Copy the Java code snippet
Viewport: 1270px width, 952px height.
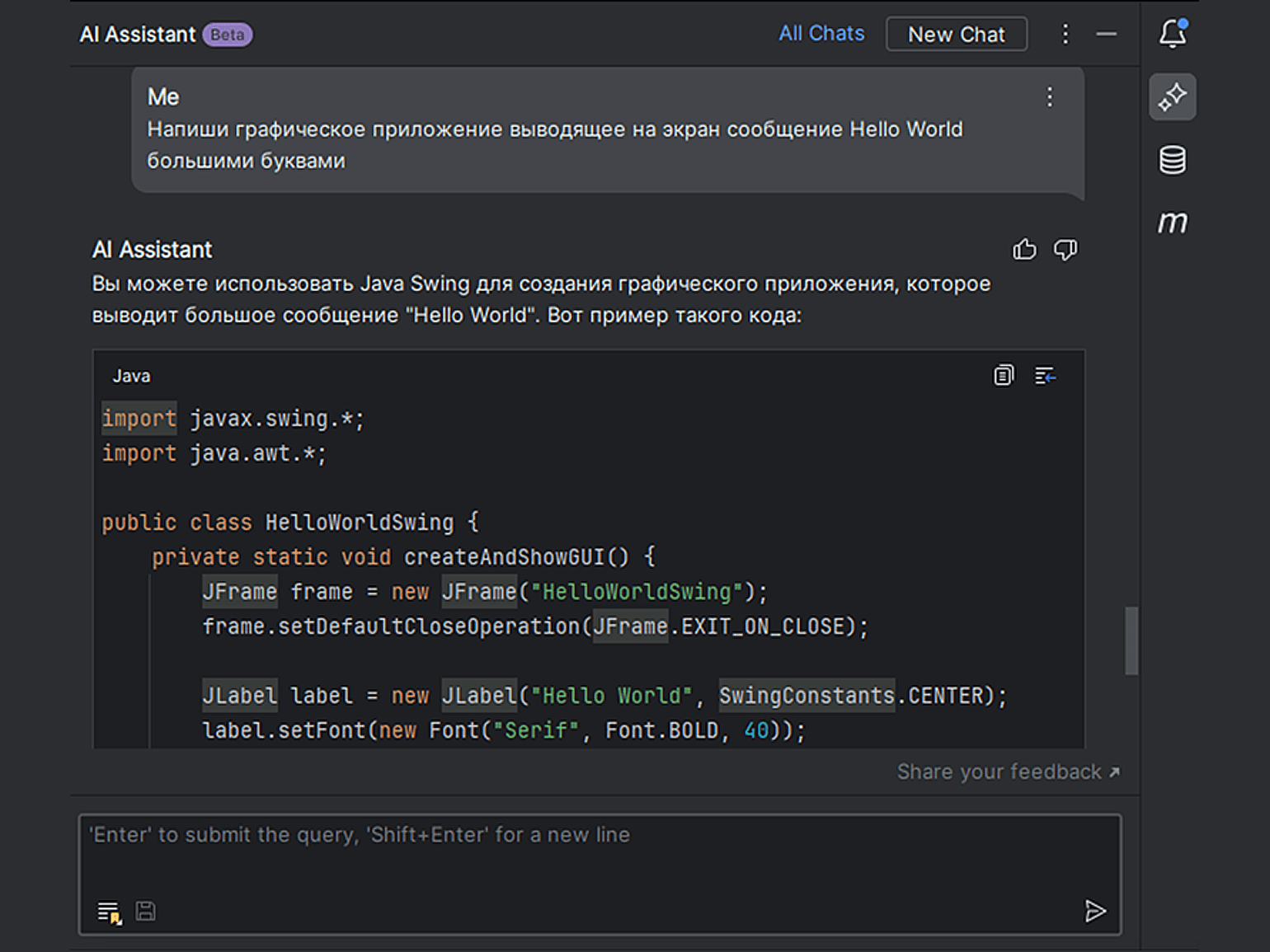click(x=1003, y=376)
